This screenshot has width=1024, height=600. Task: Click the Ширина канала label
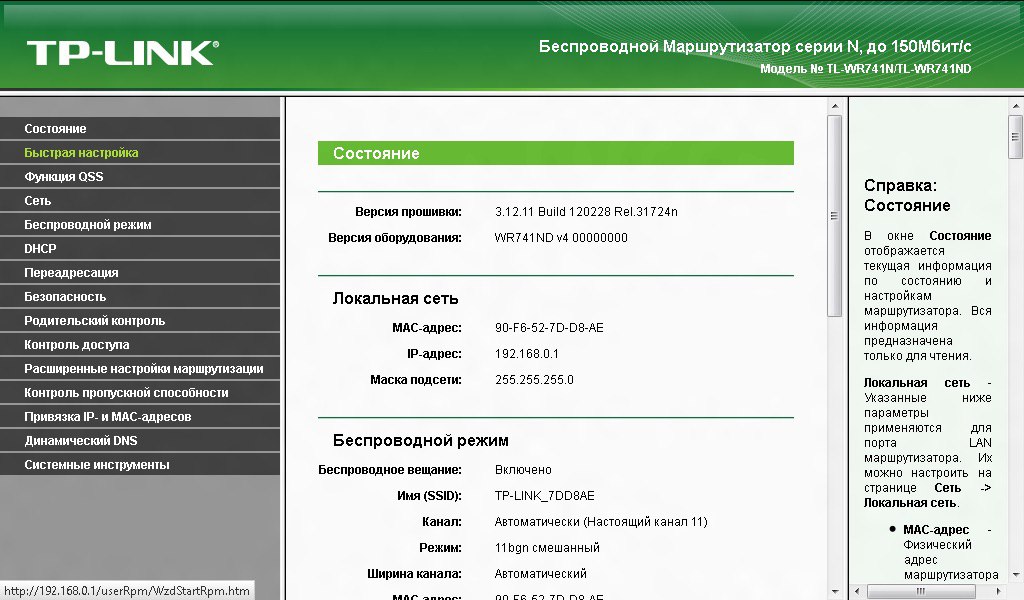click(x=414, y=574)
